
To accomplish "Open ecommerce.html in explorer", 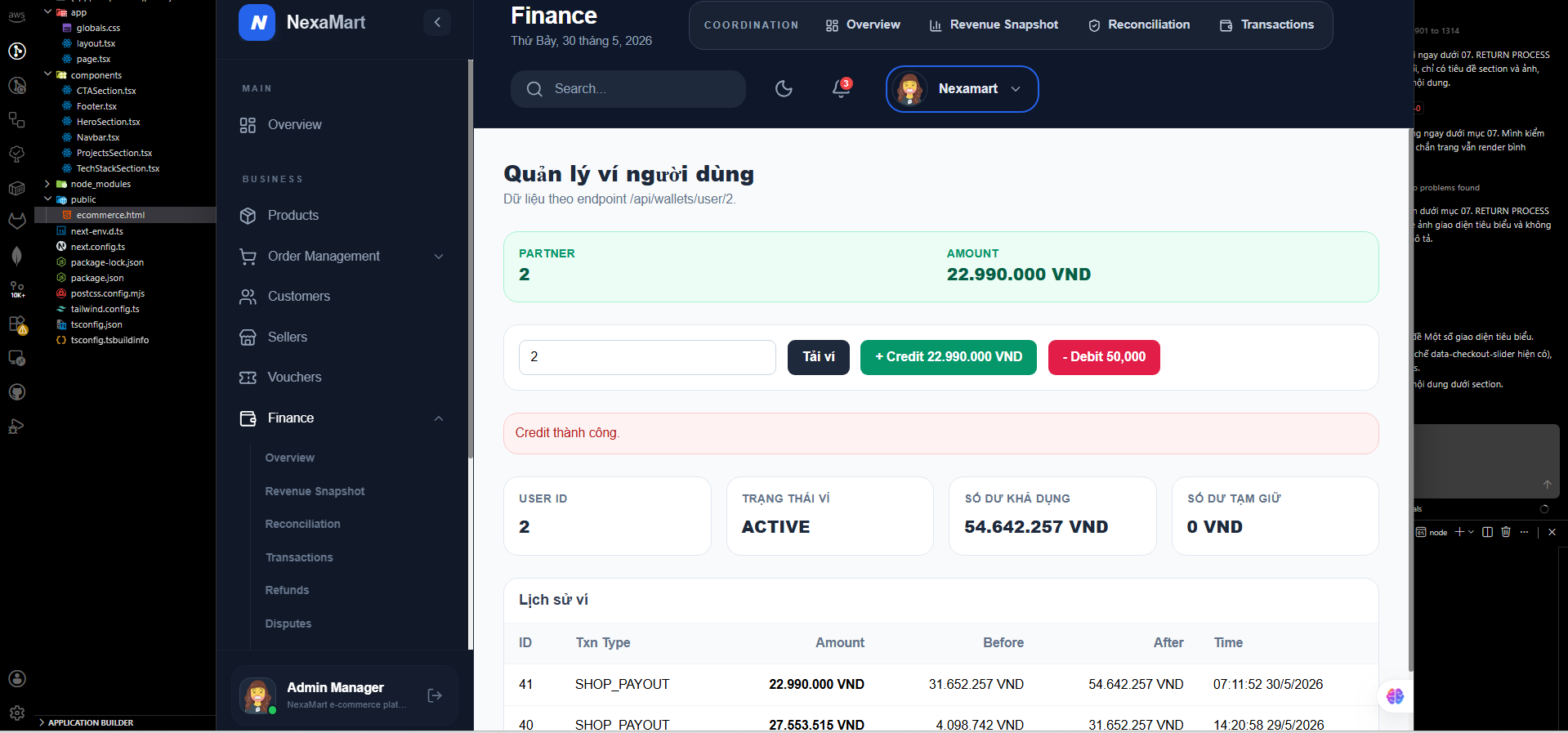I will [110, 215].
